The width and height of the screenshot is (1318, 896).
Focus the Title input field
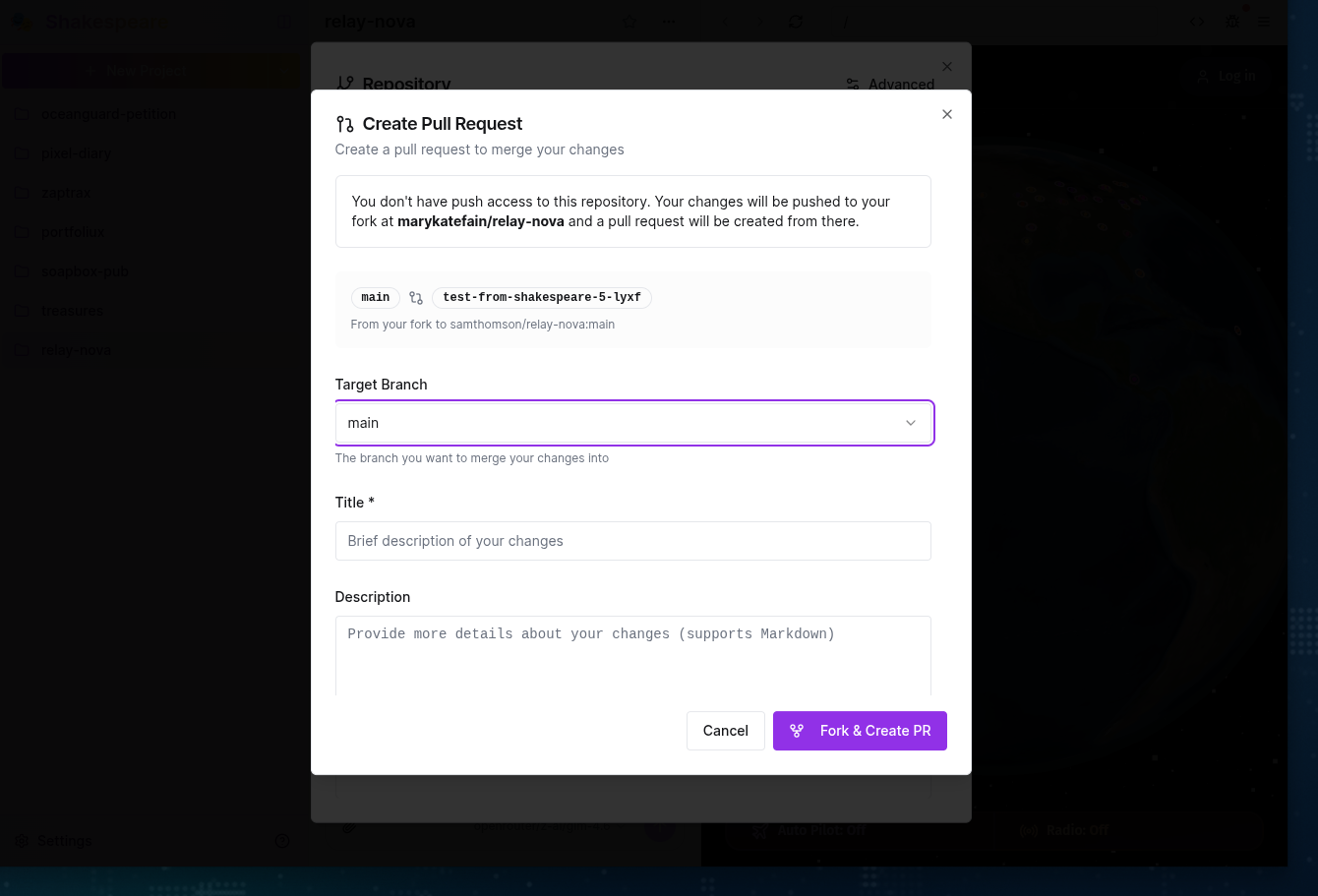tap(632, 541)
